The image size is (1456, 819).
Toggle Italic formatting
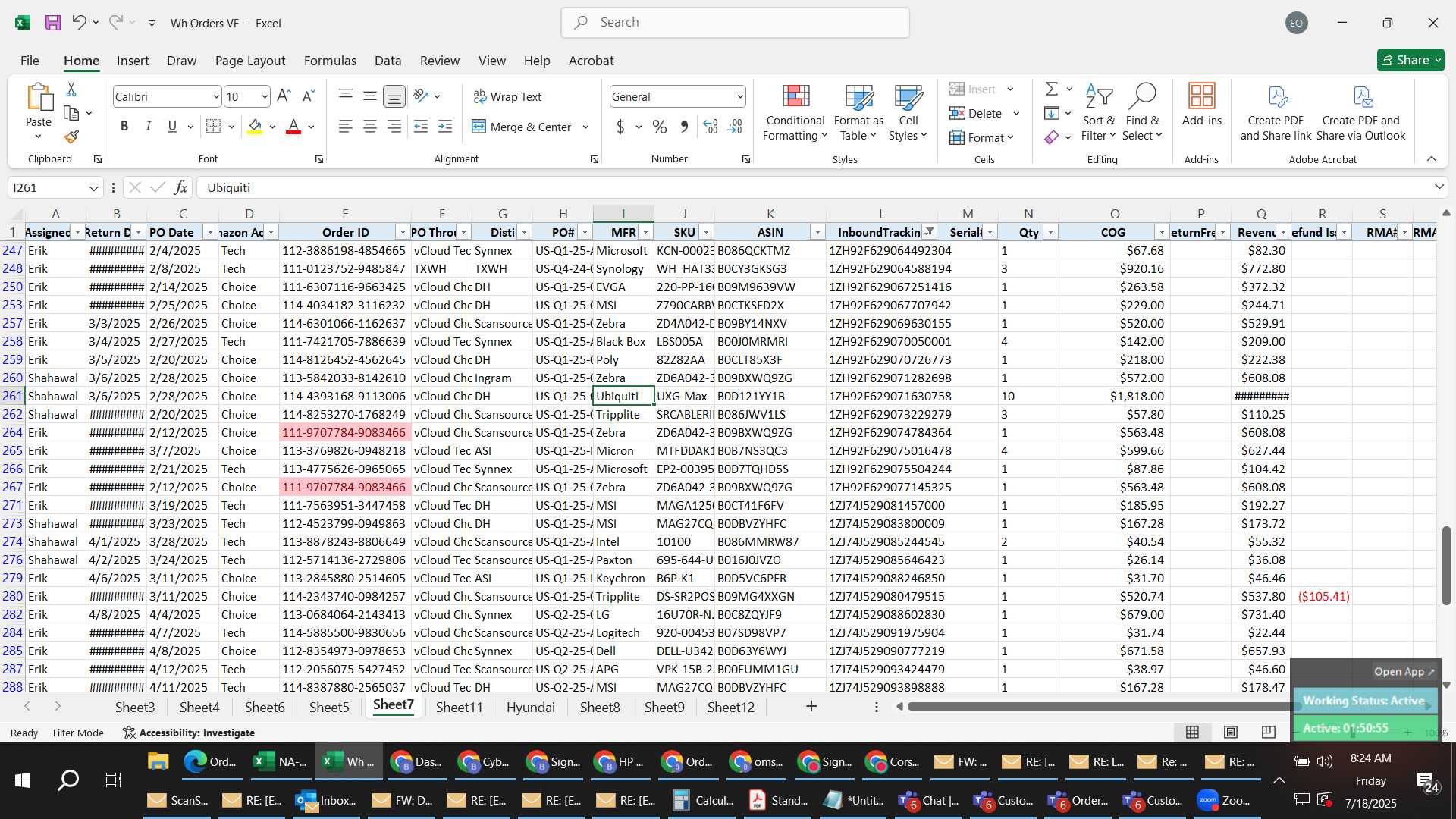coord(149,127)
